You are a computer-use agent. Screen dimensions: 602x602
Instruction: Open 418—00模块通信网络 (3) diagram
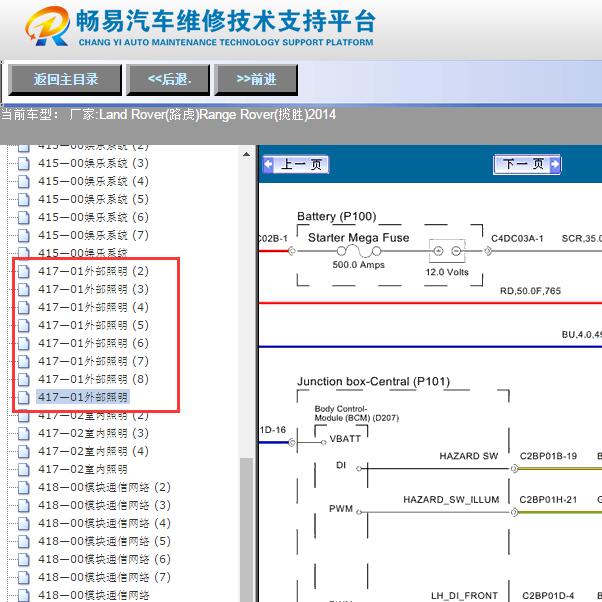tap(104, 506)
